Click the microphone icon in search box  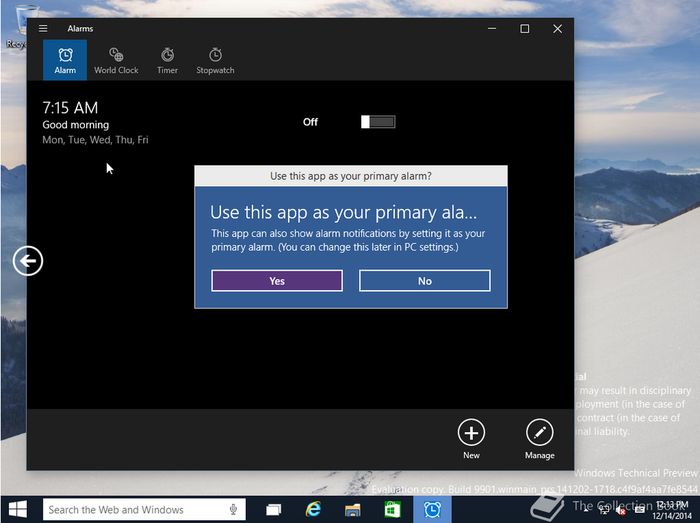pos(233,510)
